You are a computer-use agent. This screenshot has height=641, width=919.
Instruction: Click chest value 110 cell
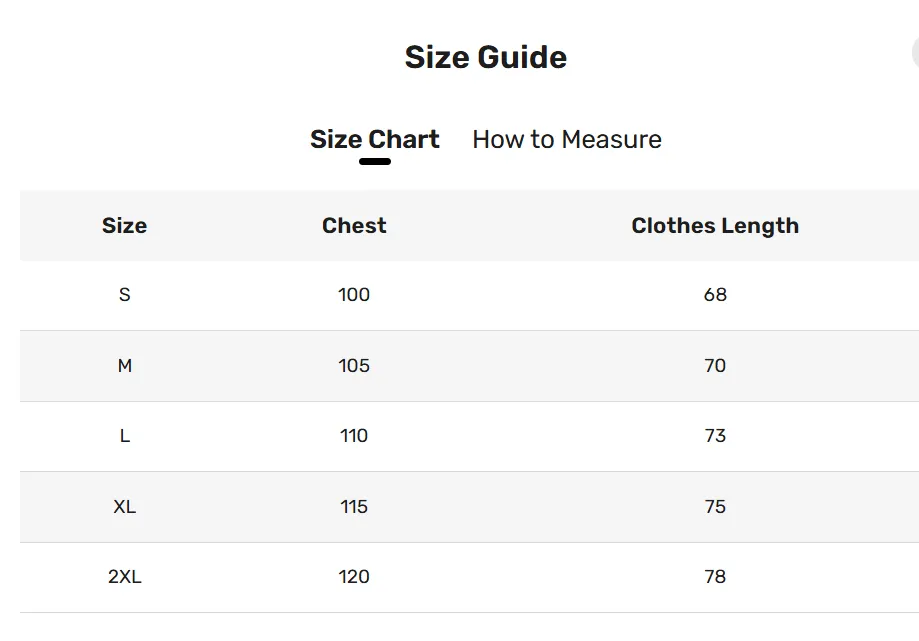tap(354, 436)
